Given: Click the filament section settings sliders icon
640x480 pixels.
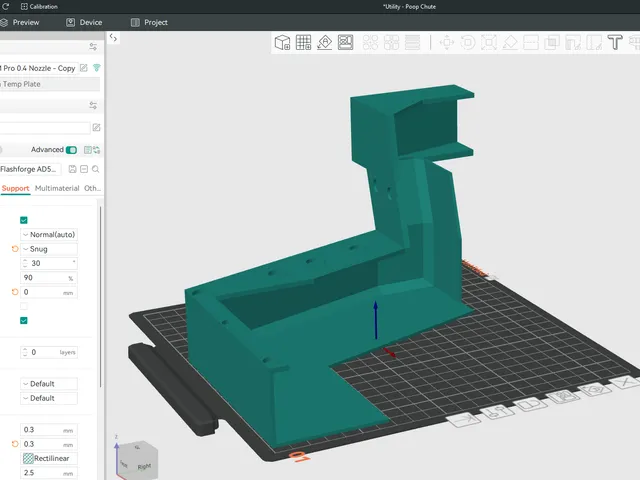Looking at the screenshot, I should tap(93, 106).
